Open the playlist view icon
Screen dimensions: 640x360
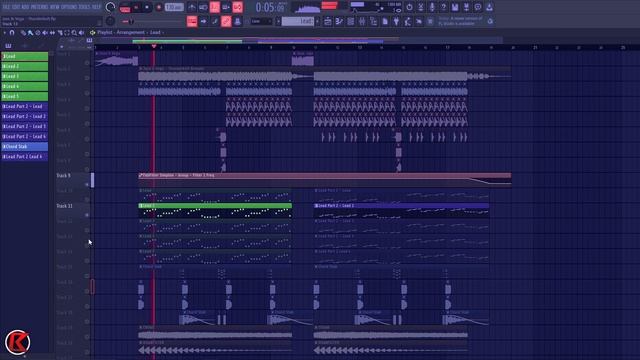click(x=328, y=21)
